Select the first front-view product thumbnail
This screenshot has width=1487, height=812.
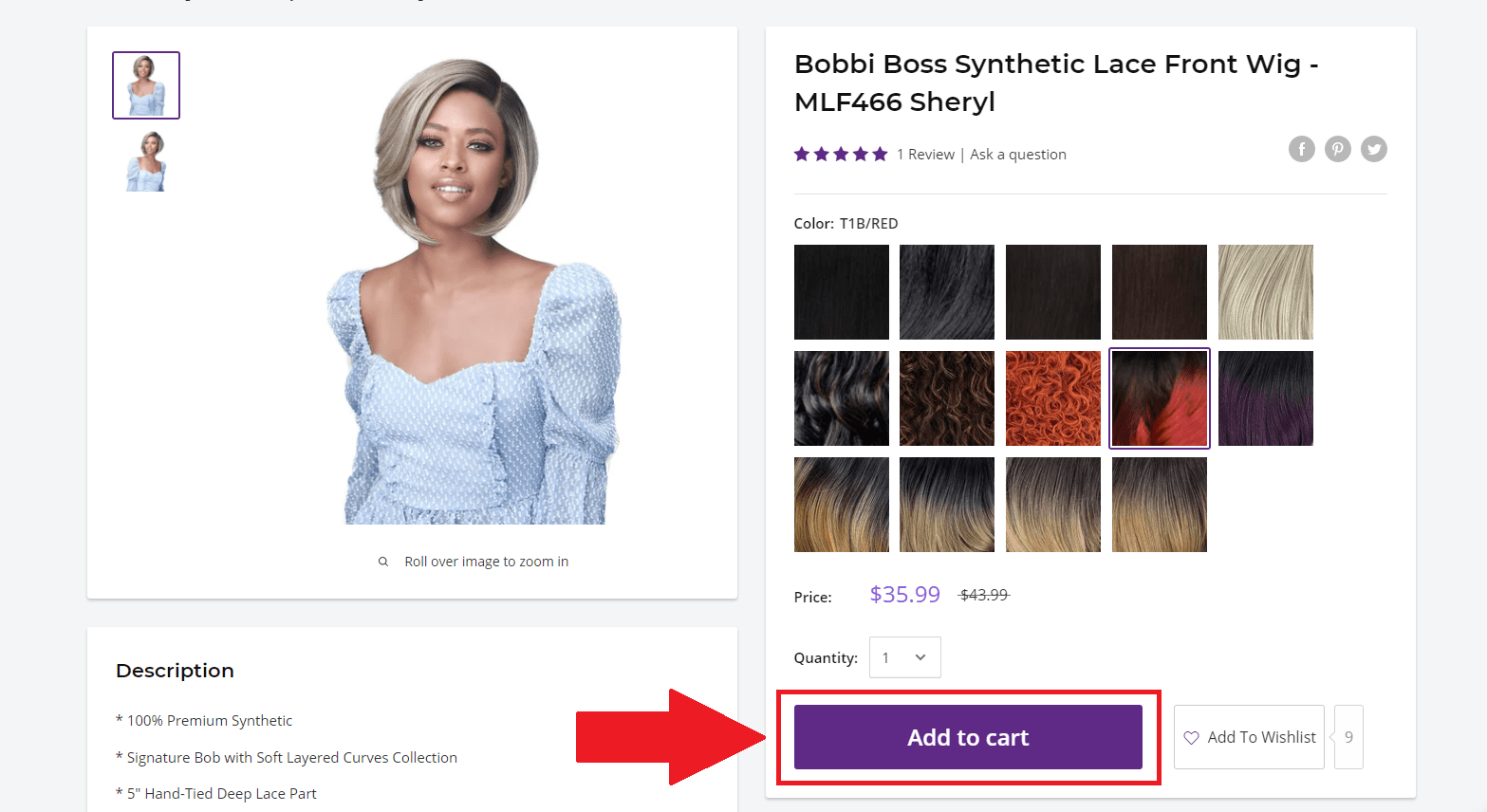pos(146,85)
